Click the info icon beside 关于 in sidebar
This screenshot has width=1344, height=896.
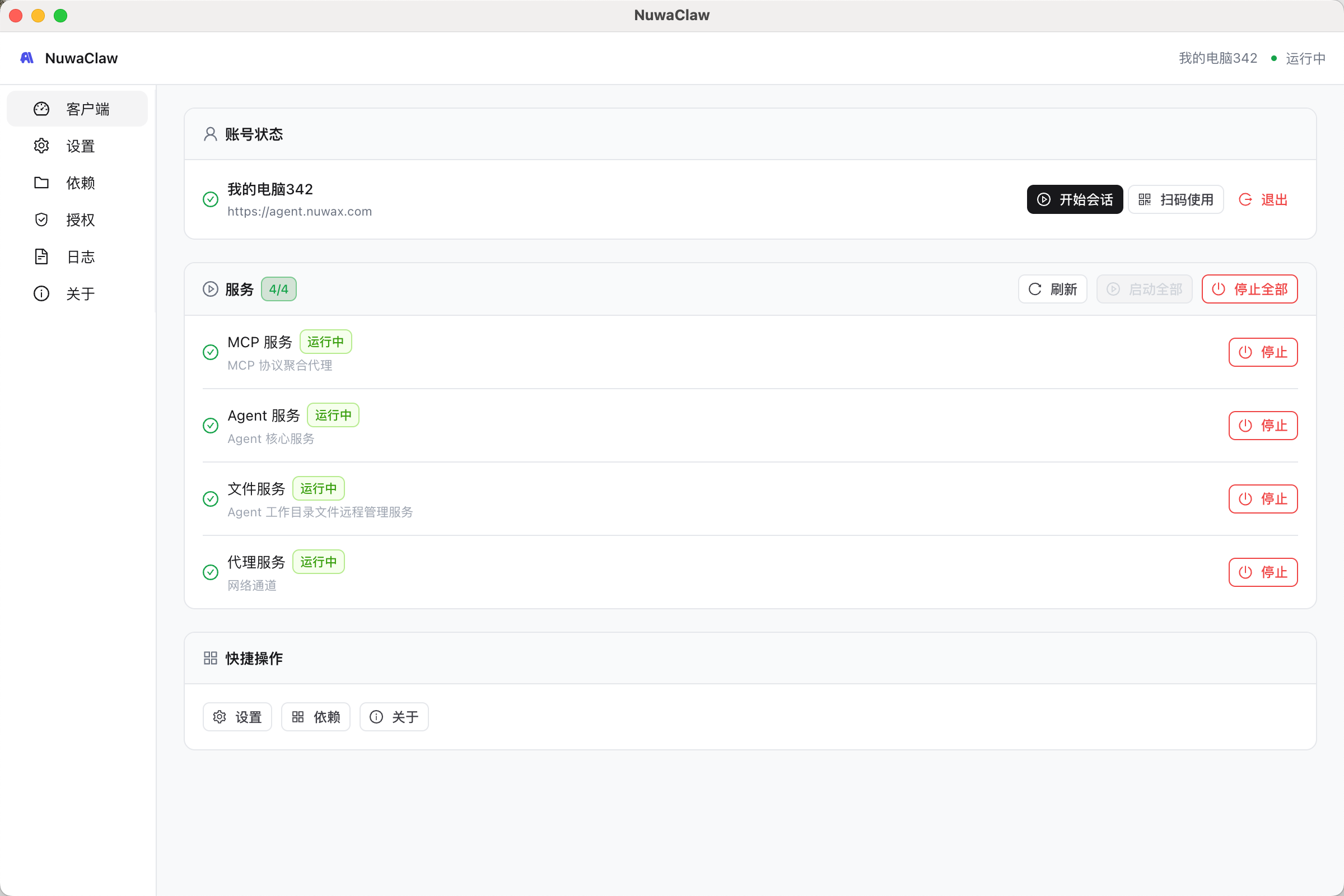pos(41,293)
